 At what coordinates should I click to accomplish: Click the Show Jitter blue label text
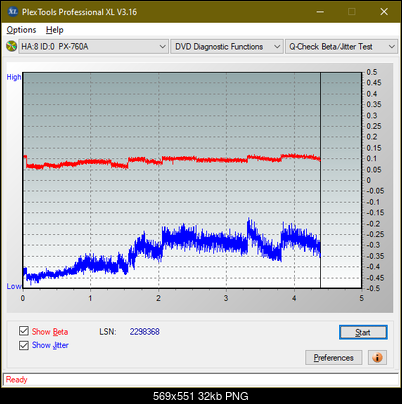50,345
